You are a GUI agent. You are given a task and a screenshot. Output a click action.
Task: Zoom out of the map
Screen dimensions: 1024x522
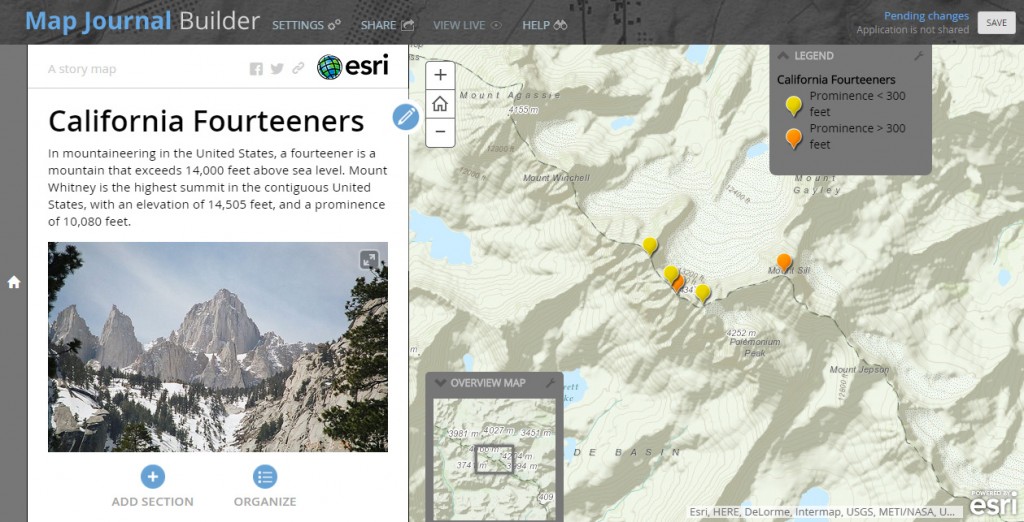click(440, 132)
